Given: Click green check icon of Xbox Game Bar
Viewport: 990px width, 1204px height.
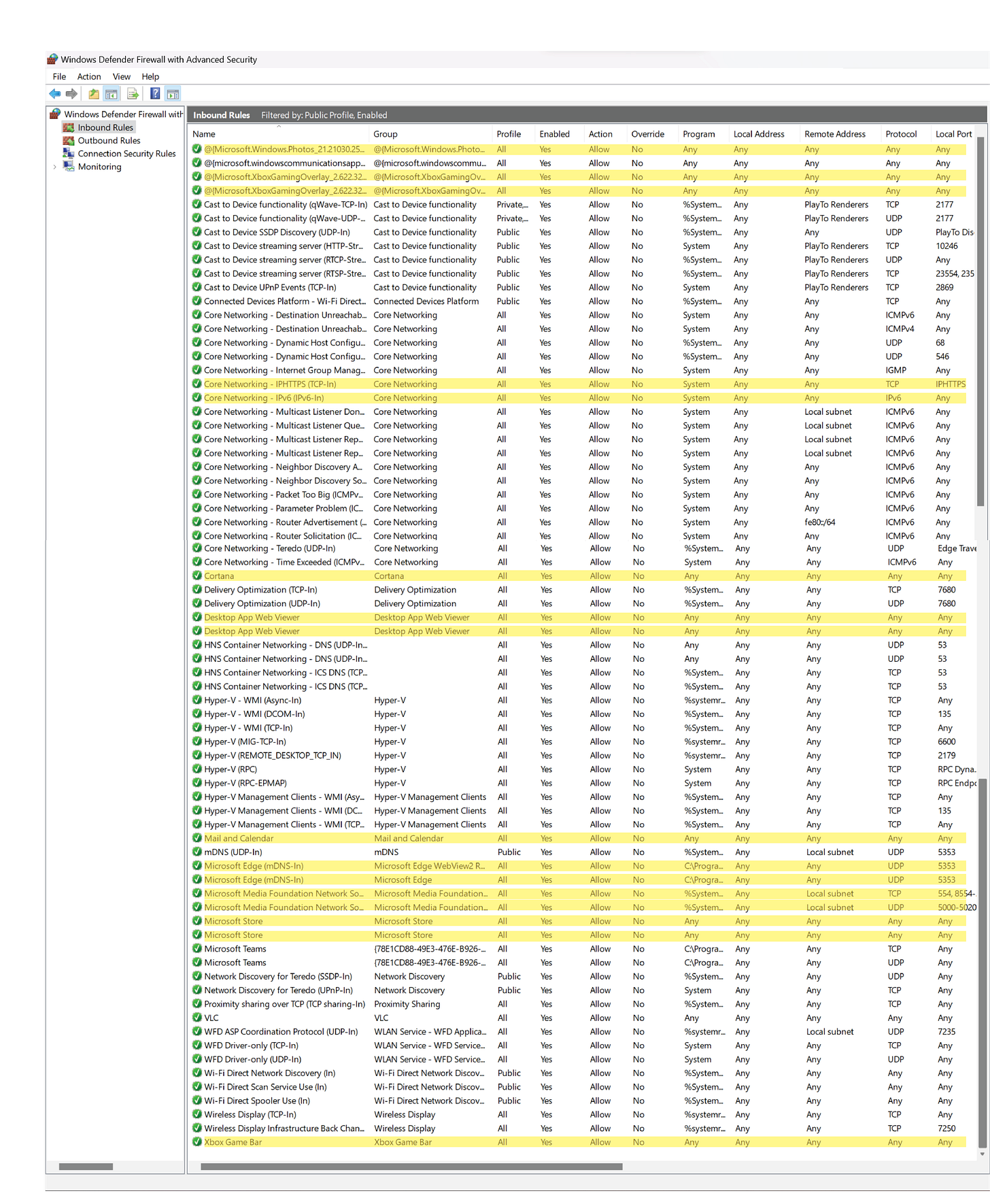Looking at the screenshot, I should pyautogui.click(x=197, y=1143).
